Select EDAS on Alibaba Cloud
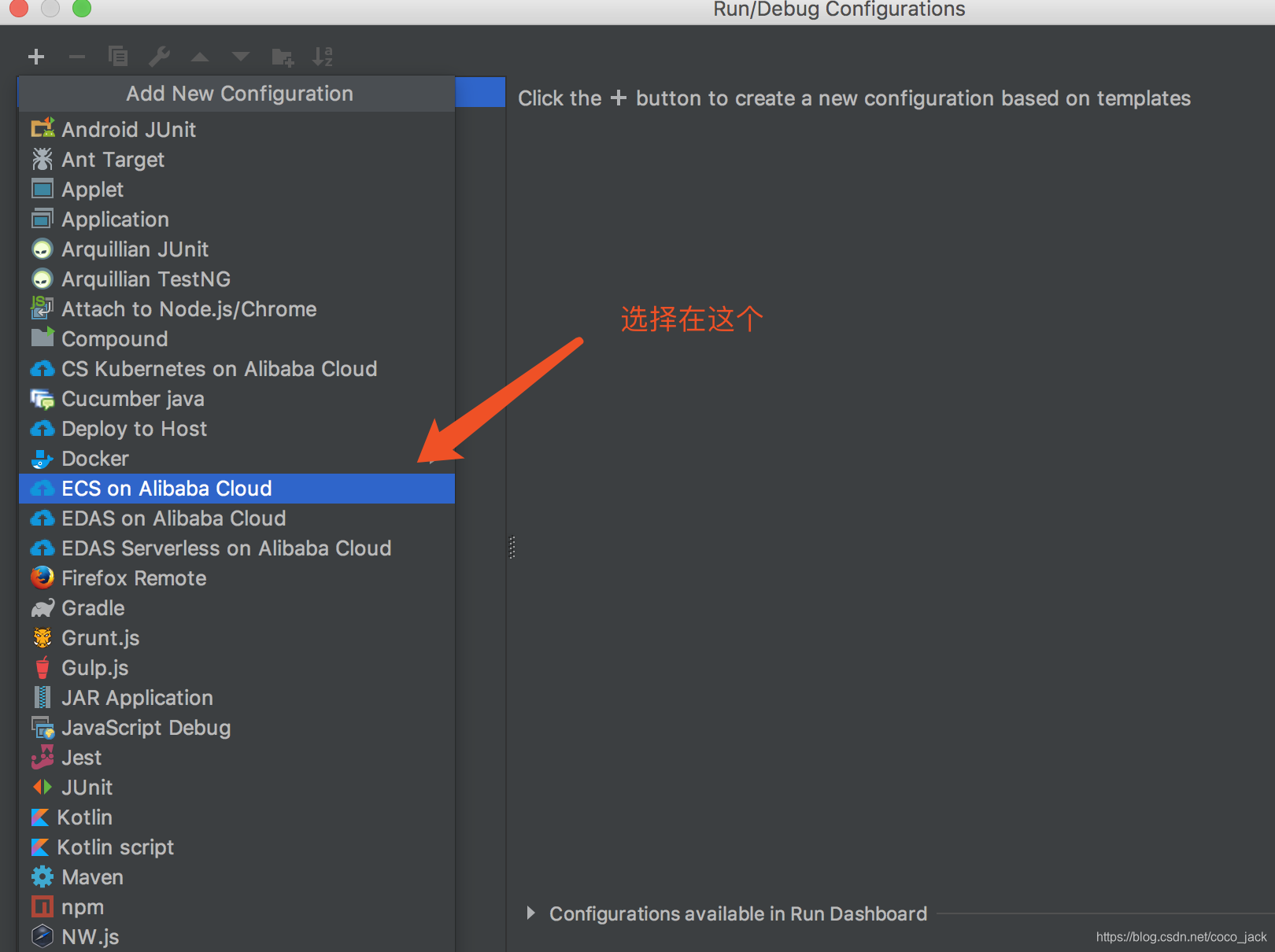This screenshot has height=952, width=1275. click(x=237, y=518)
